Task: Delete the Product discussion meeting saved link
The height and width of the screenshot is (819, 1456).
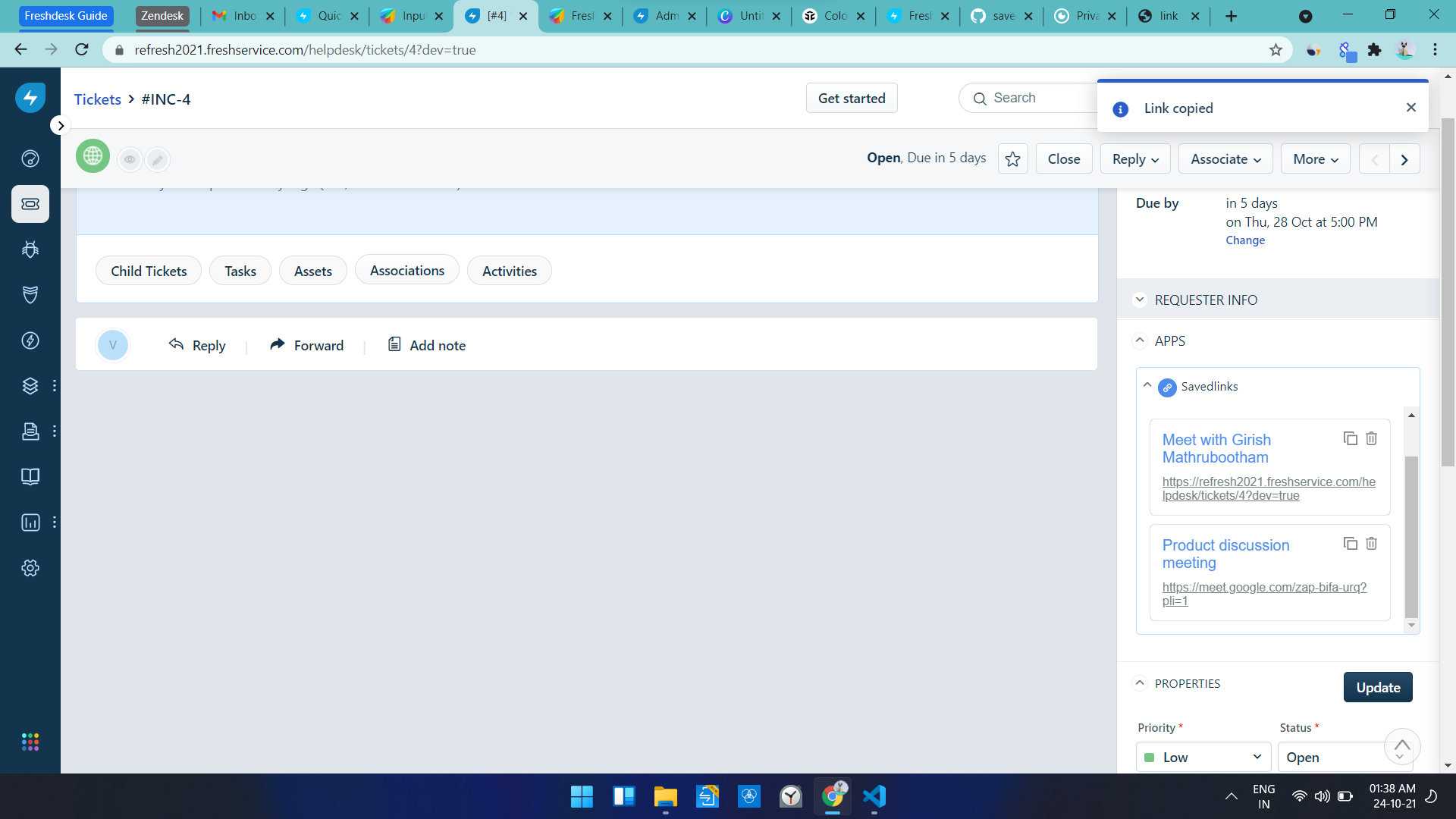Action: [1371, 544]
